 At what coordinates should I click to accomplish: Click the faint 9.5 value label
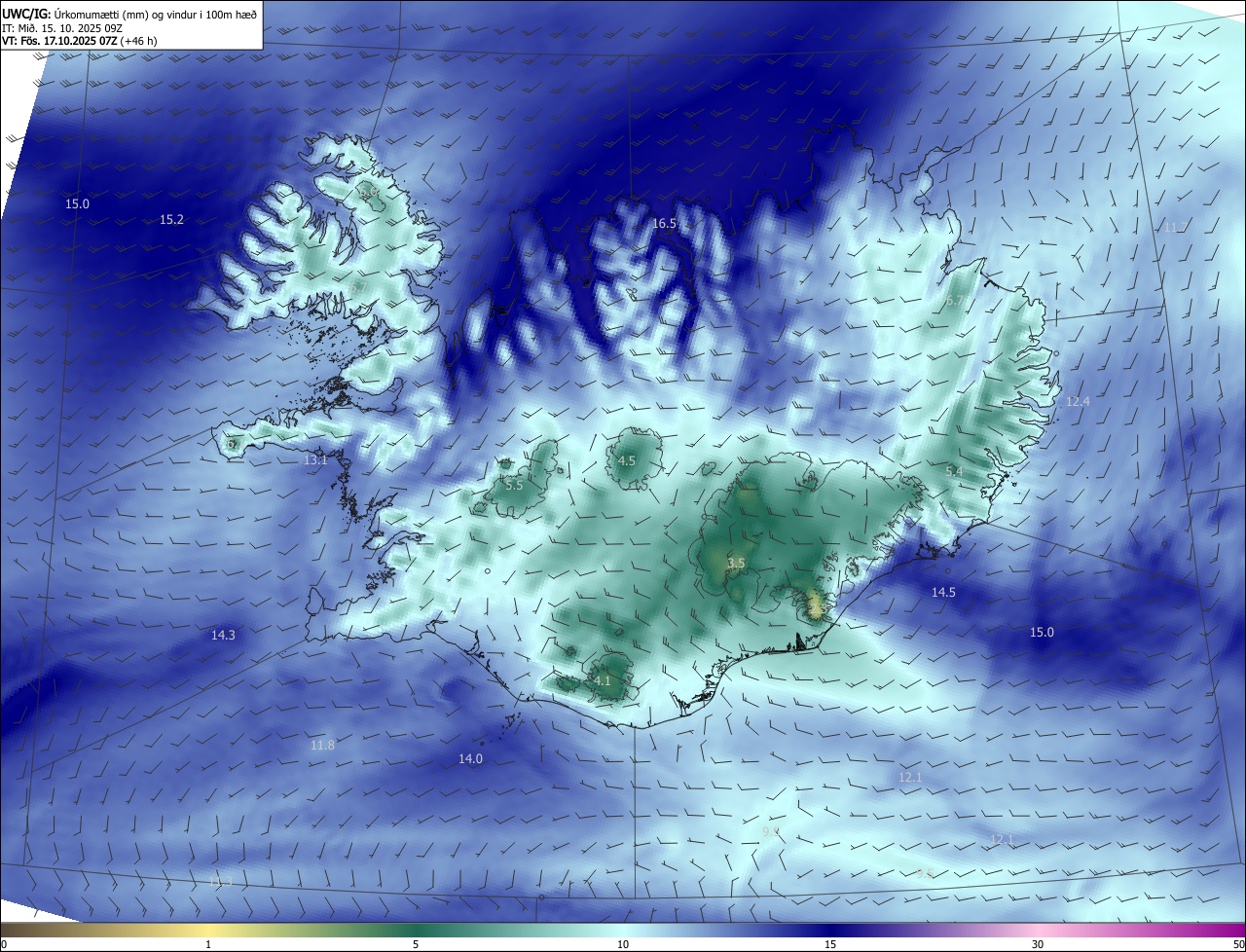[925, 874]
